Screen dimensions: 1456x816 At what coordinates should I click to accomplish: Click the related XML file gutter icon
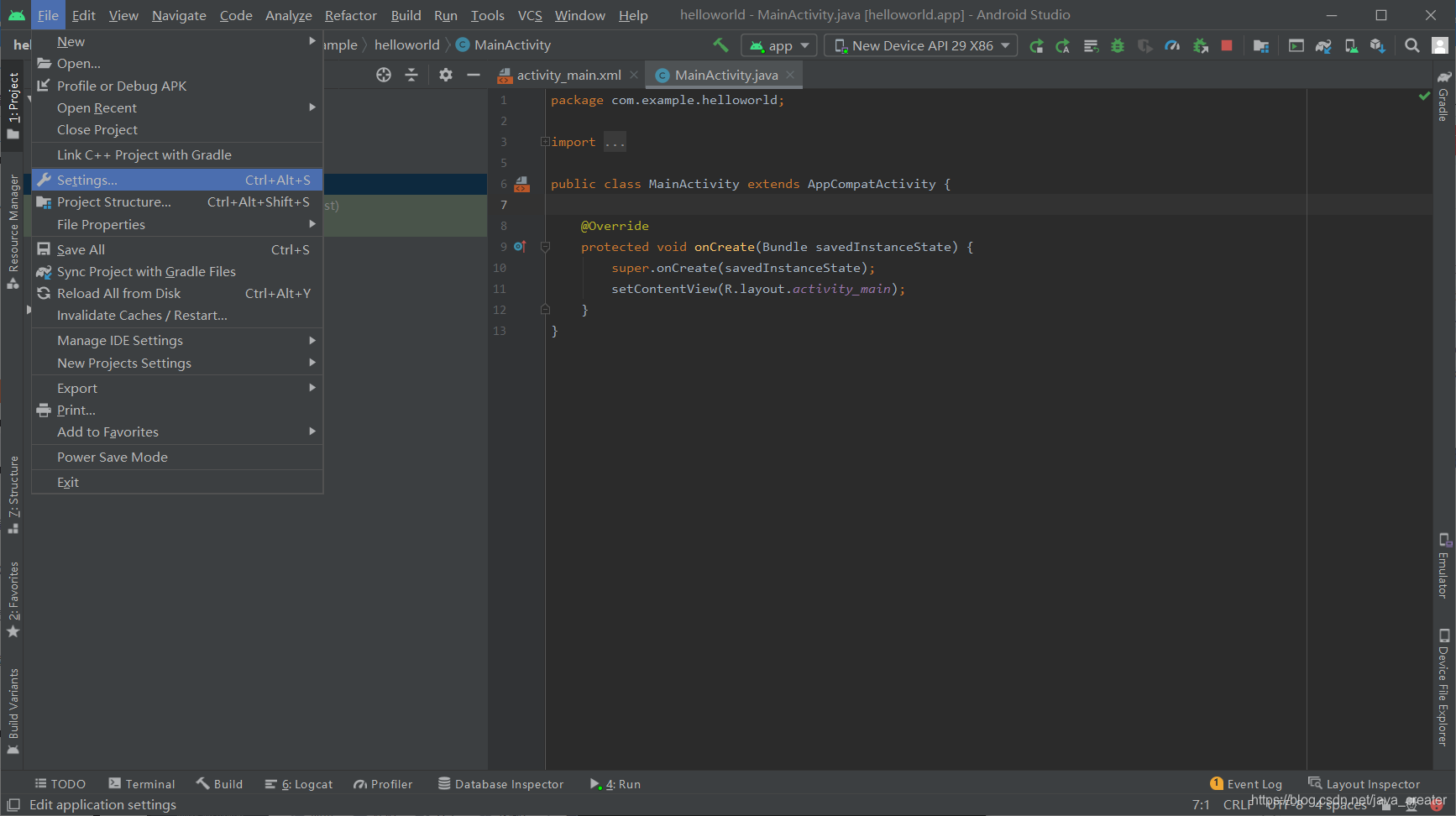coord(522,184)
